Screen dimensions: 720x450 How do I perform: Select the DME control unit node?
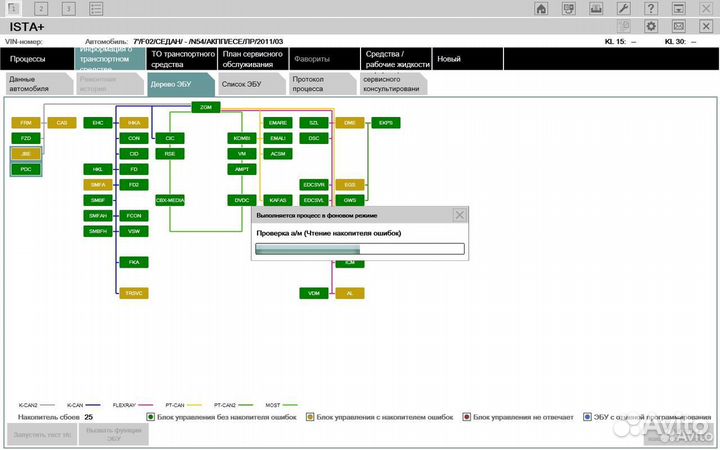349,122
